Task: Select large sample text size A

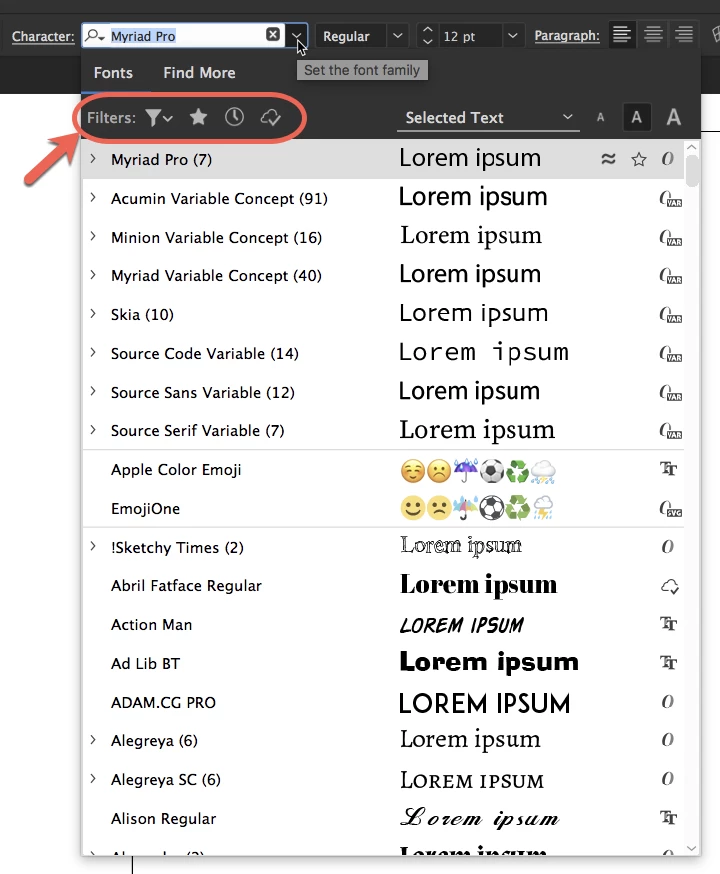Action: click(x=674, y=117)
